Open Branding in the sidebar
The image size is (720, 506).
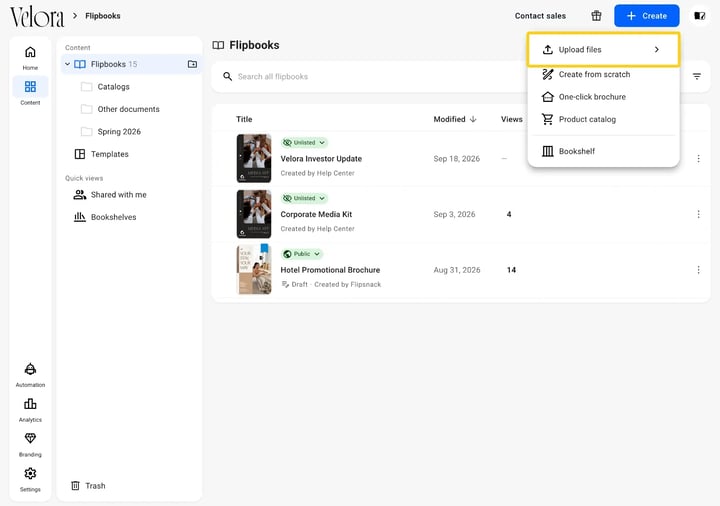tap(30, 444)
